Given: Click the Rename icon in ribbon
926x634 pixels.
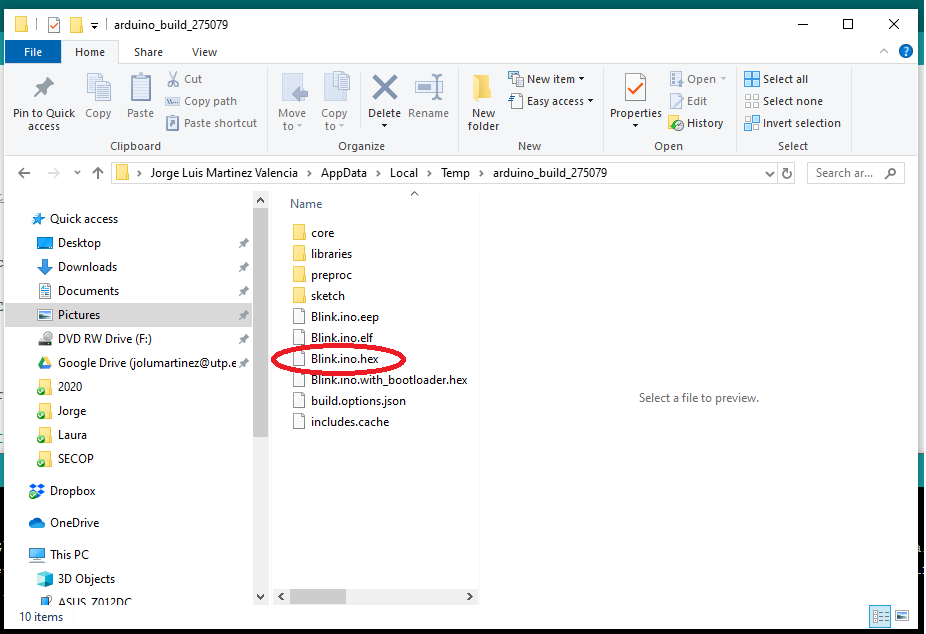Looking at the screenshot, I should coord(428,89).
